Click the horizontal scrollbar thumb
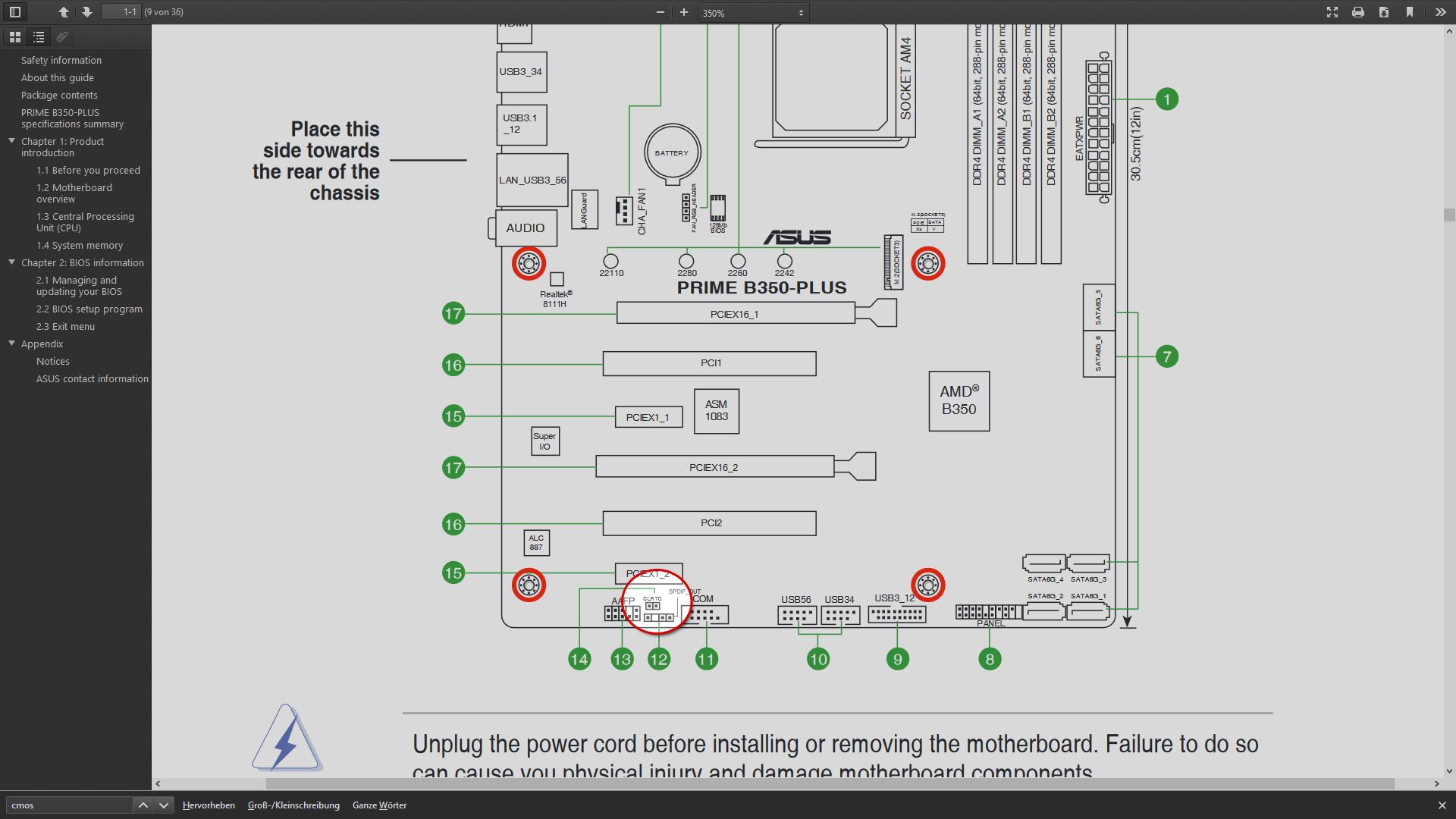The image size is (1456, 819). pyautogui.click(x=830, y=783)
